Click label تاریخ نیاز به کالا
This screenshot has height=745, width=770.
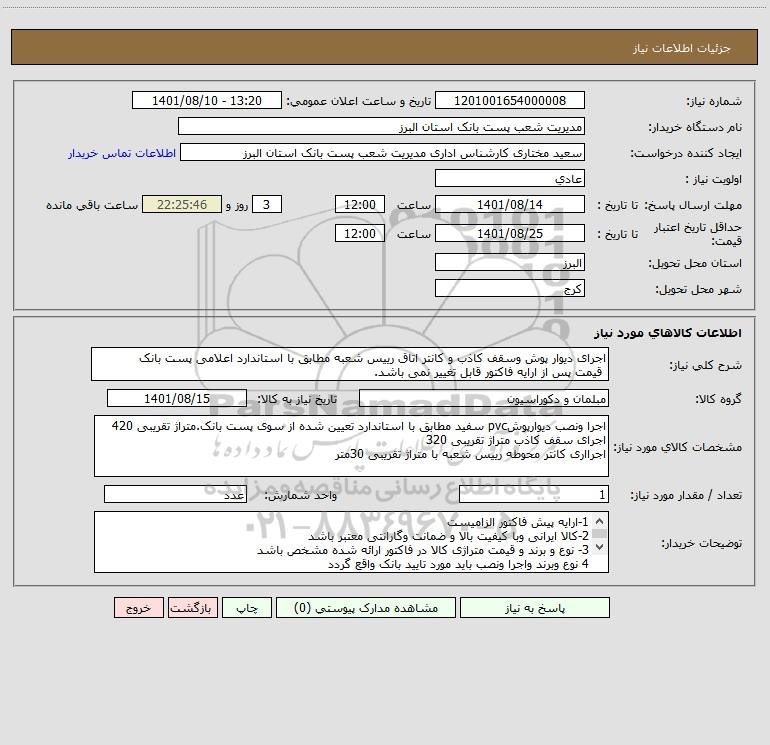(x=298, y=399)
